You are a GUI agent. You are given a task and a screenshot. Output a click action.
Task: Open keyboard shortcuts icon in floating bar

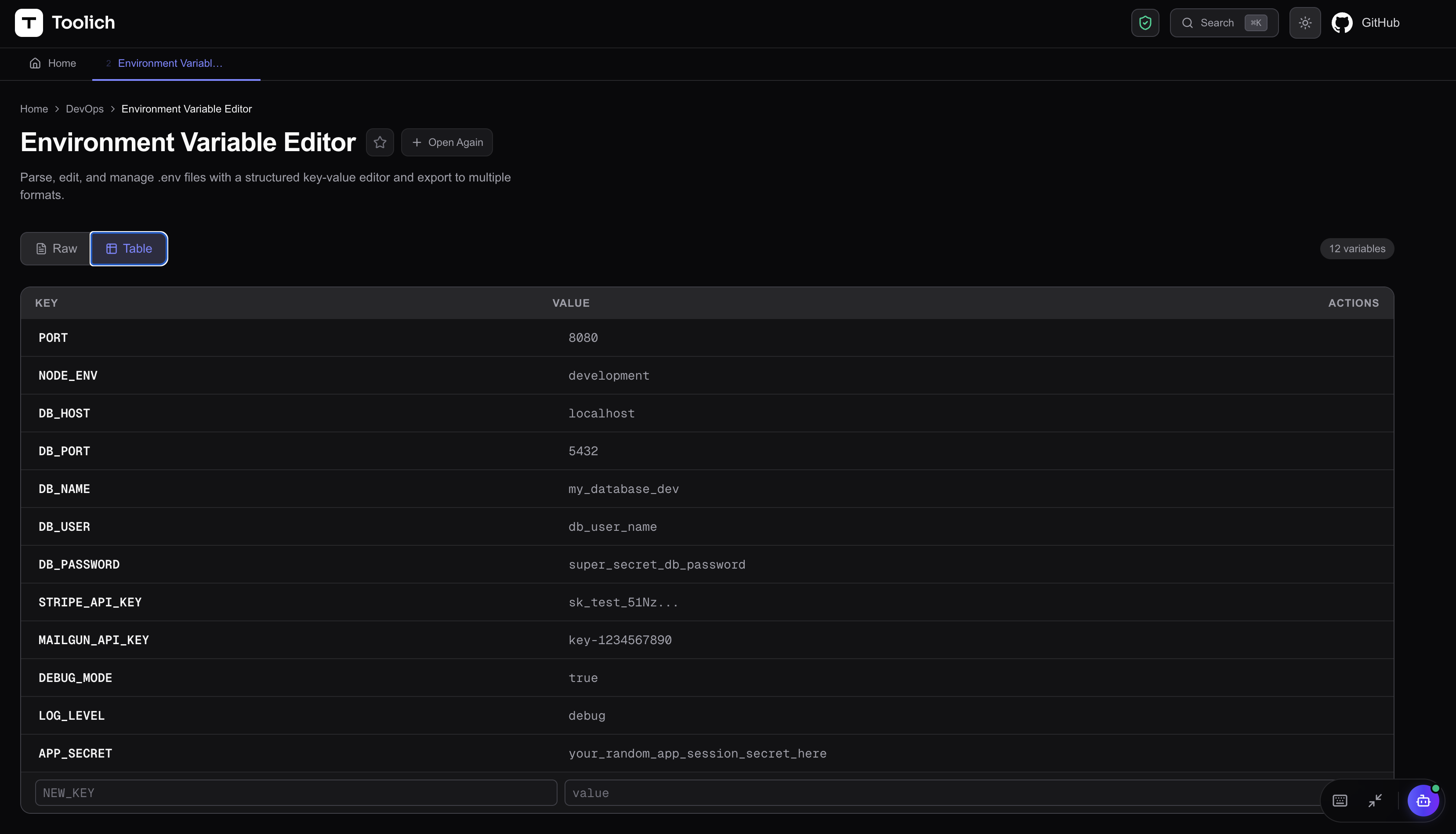(x=1340, y=801)
